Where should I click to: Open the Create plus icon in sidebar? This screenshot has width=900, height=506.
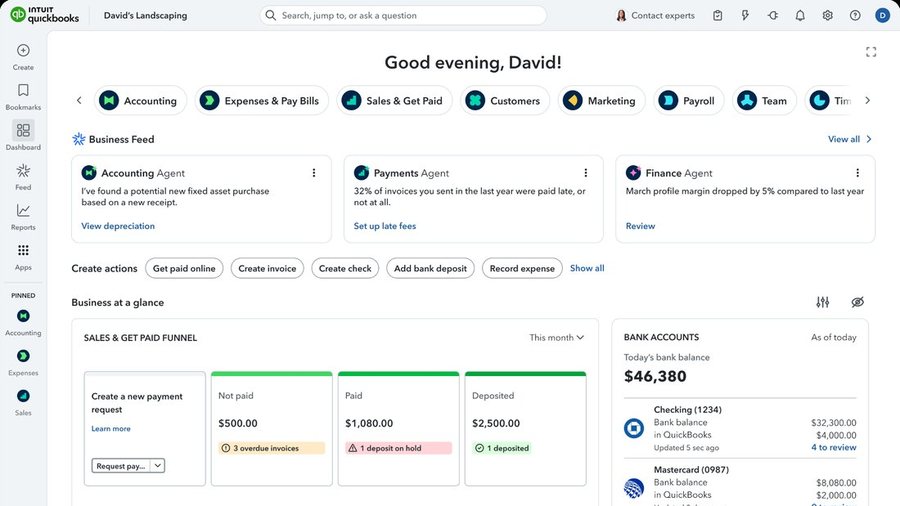click(23, 50)
